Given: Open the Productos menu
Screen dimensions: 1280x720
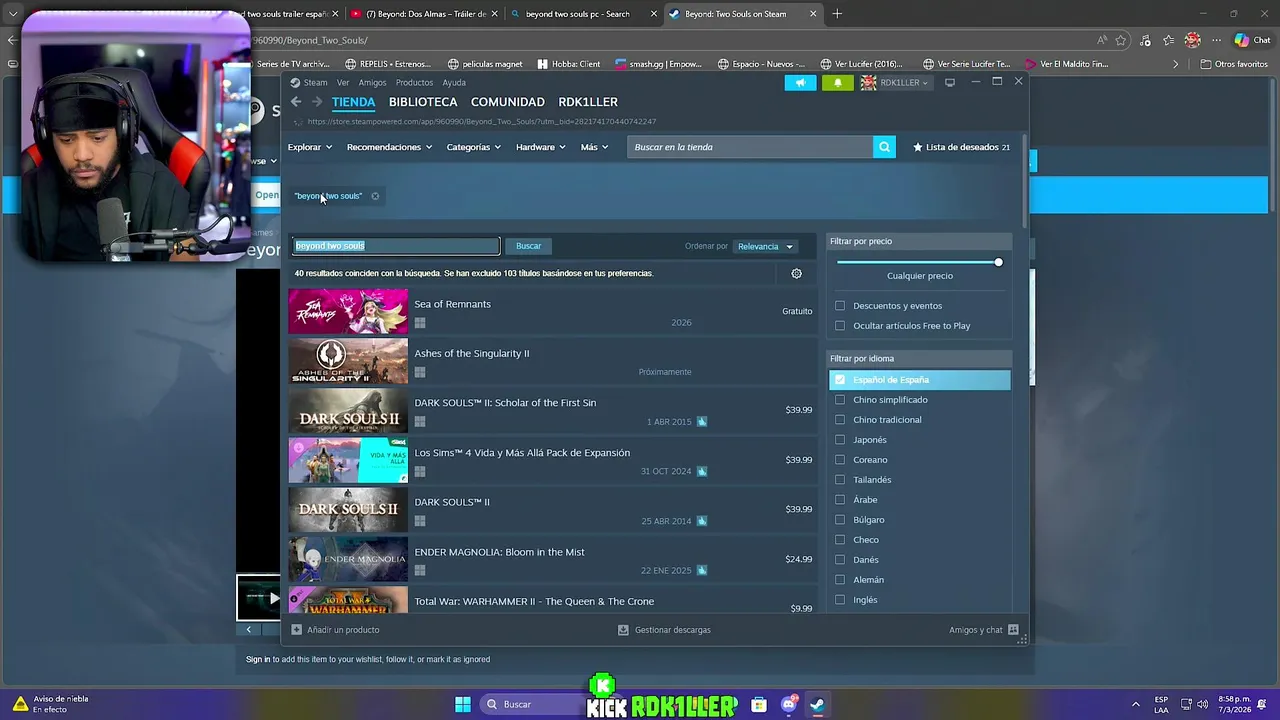Looking at the screenshot, I should click(x=414, y=83).
